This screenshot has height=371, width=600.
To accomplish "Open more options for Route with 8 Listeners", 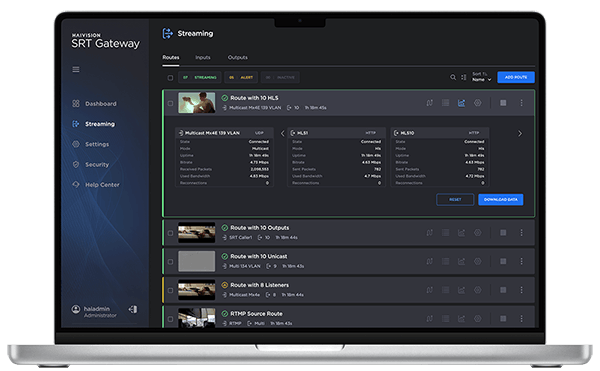I will [x=521, y=290].
